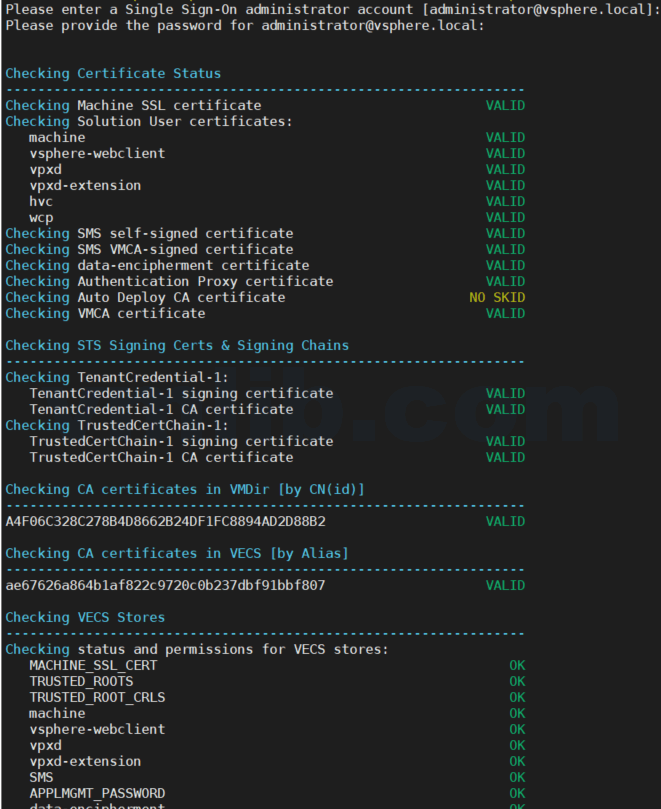Click OK status of MACHINE_SSL_CERT

pos(517,665)
